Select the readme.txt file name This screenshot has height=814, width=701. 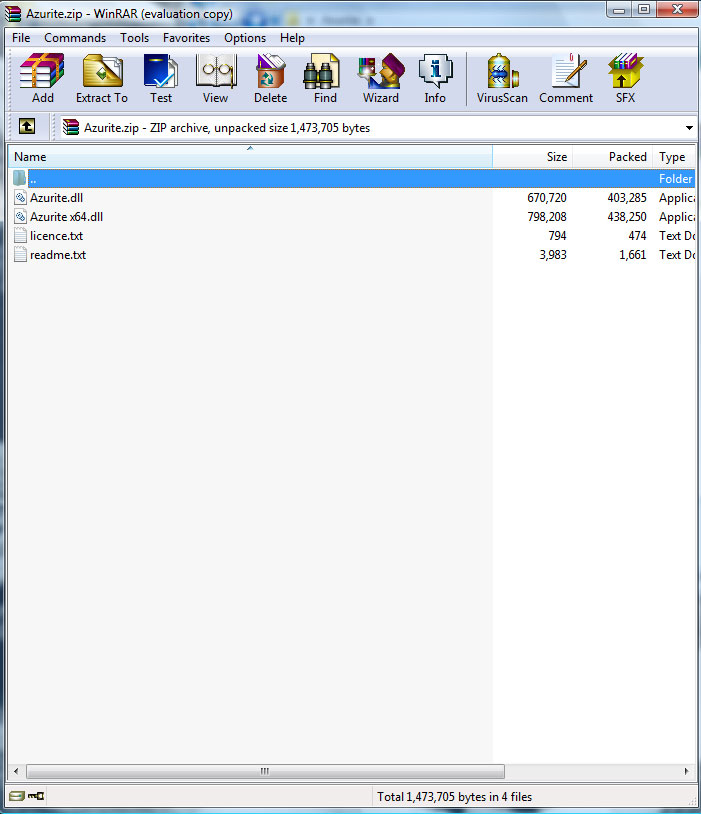coord(58,255)
